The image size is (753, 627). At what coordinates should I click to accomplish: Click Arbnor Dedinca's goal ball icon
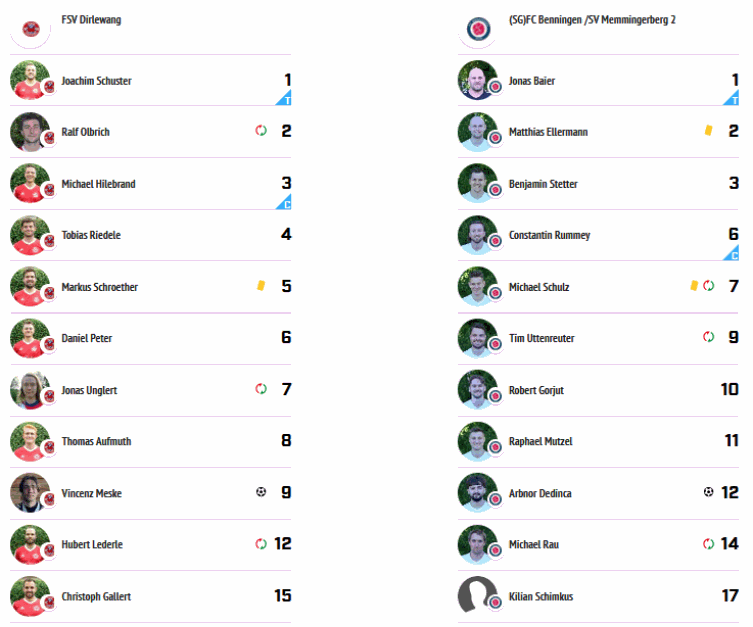click(708, 492)
